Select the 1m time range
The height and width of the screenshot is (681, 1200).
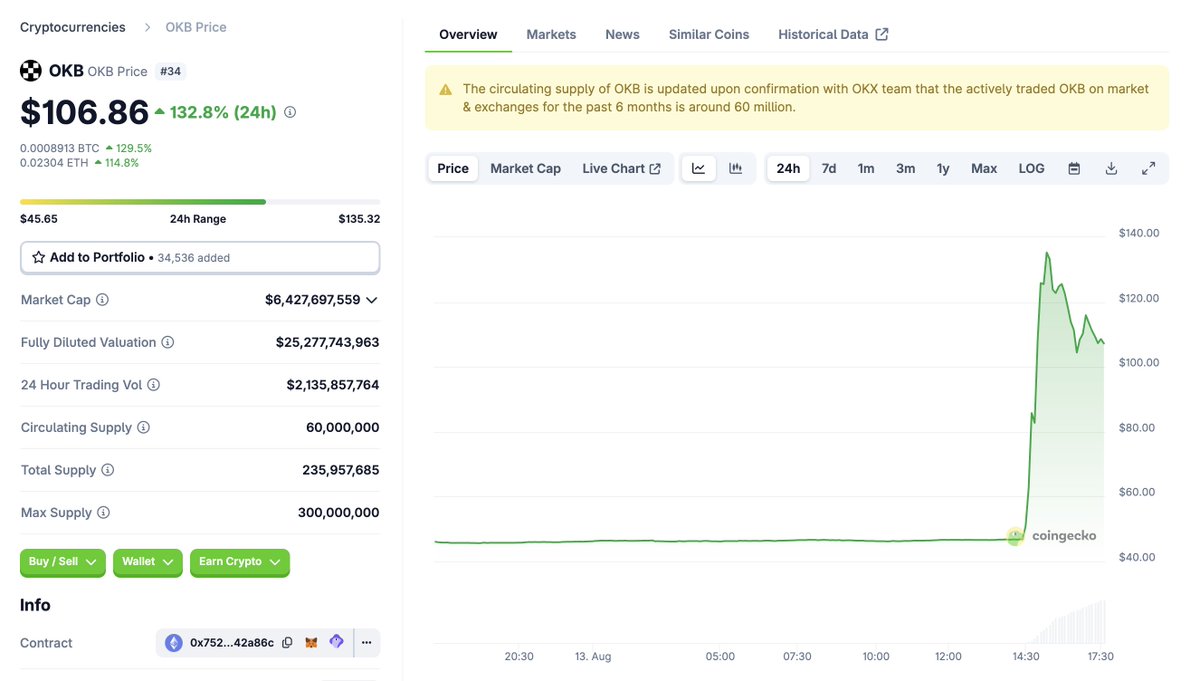click(x=866, y=168)
